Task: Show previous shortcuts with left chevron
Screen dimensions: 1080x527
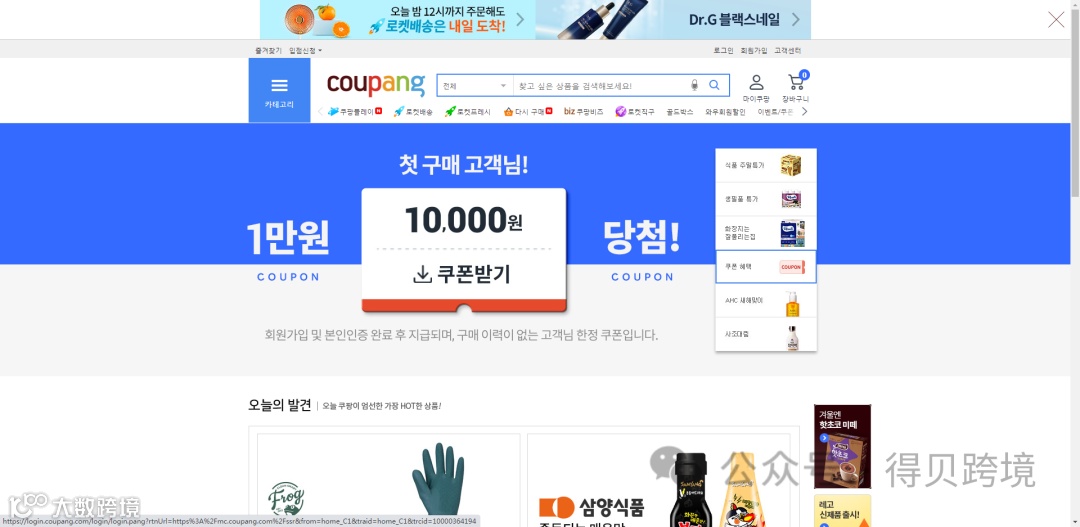Action: pos(320,112)
